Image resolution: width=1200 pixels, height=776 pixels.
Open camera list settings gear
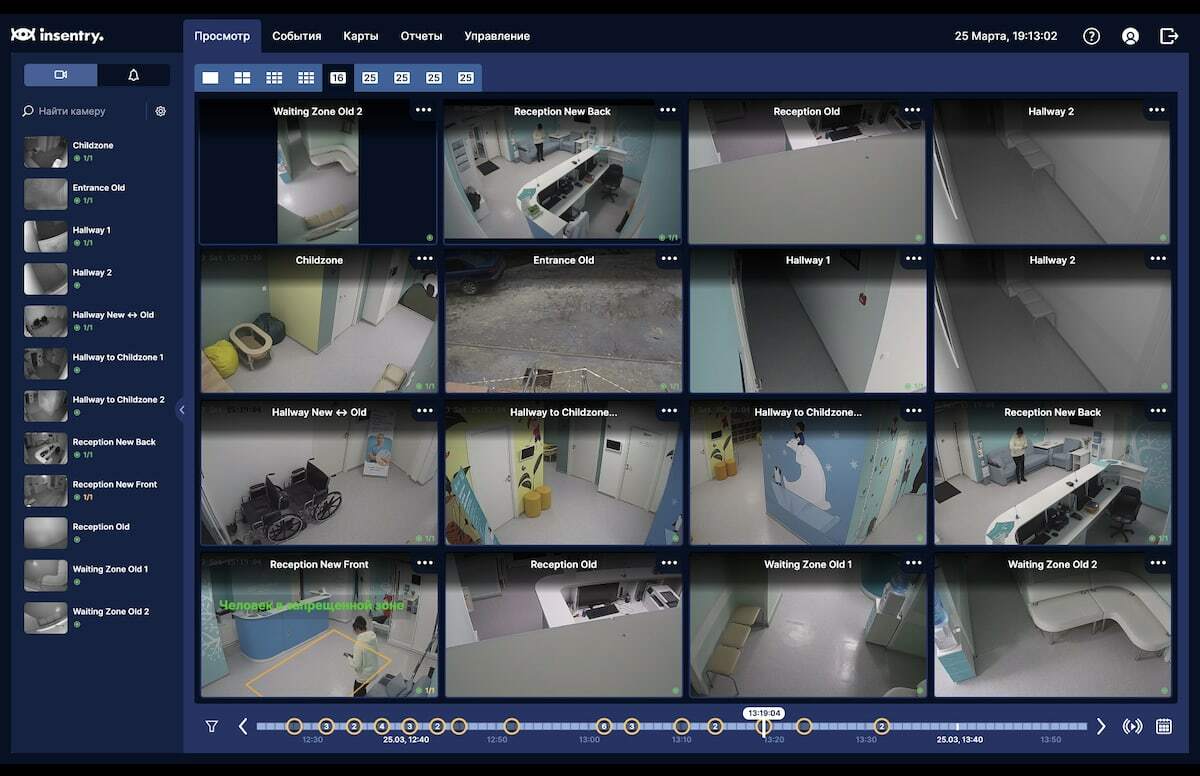160,111
